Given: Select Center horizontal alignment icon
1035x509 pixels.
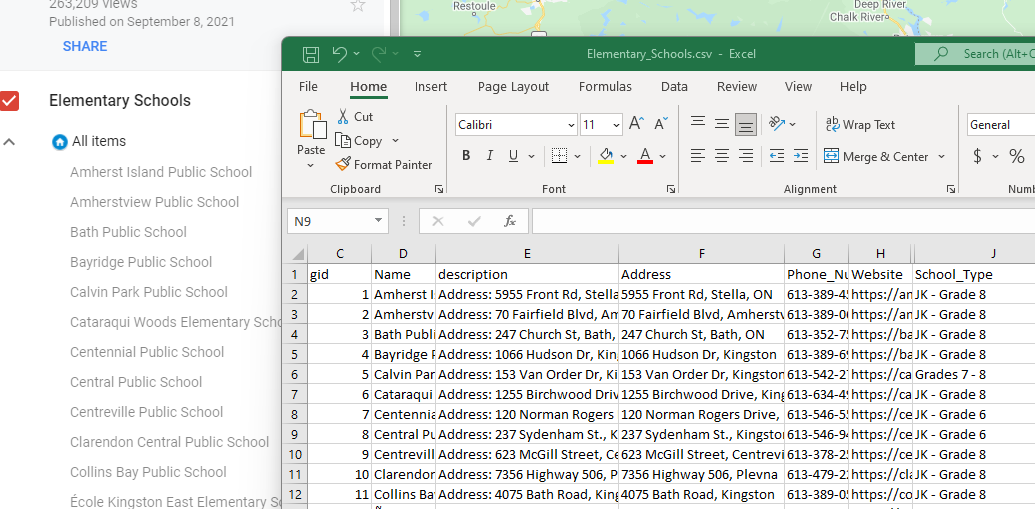Looking at the screenshot, I should click(x=722, y=156).
